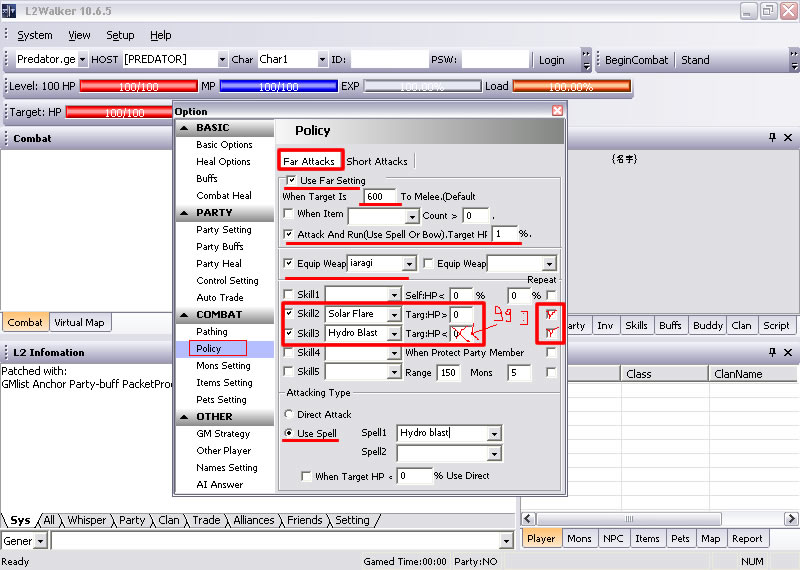The width and height of the screenshot is (800, 570).
Task: Pin the lower right player list panel
Action: (x=772, y=352)
